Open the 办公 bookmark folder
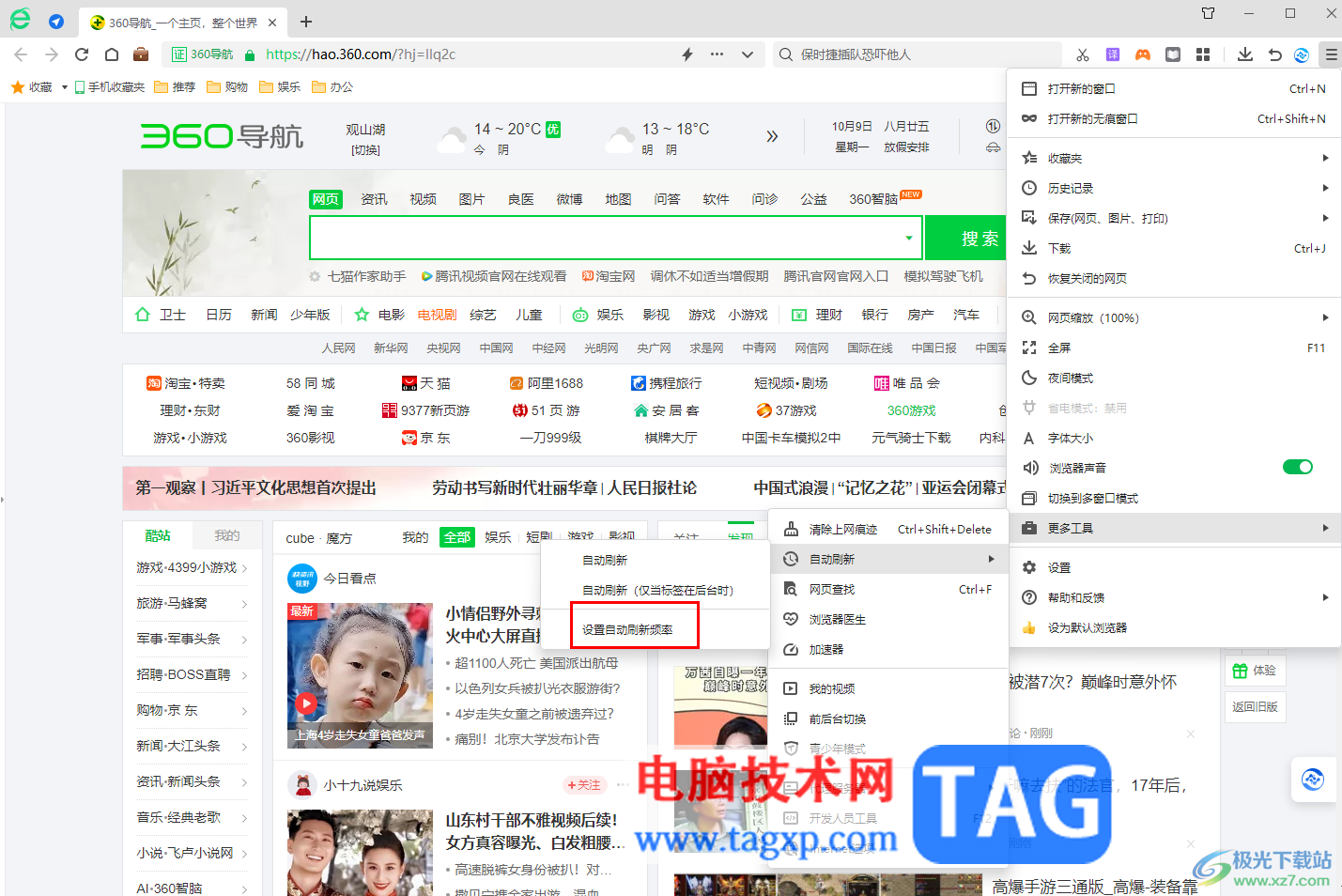Screen dimensions: 1342x896 (333, 87)
